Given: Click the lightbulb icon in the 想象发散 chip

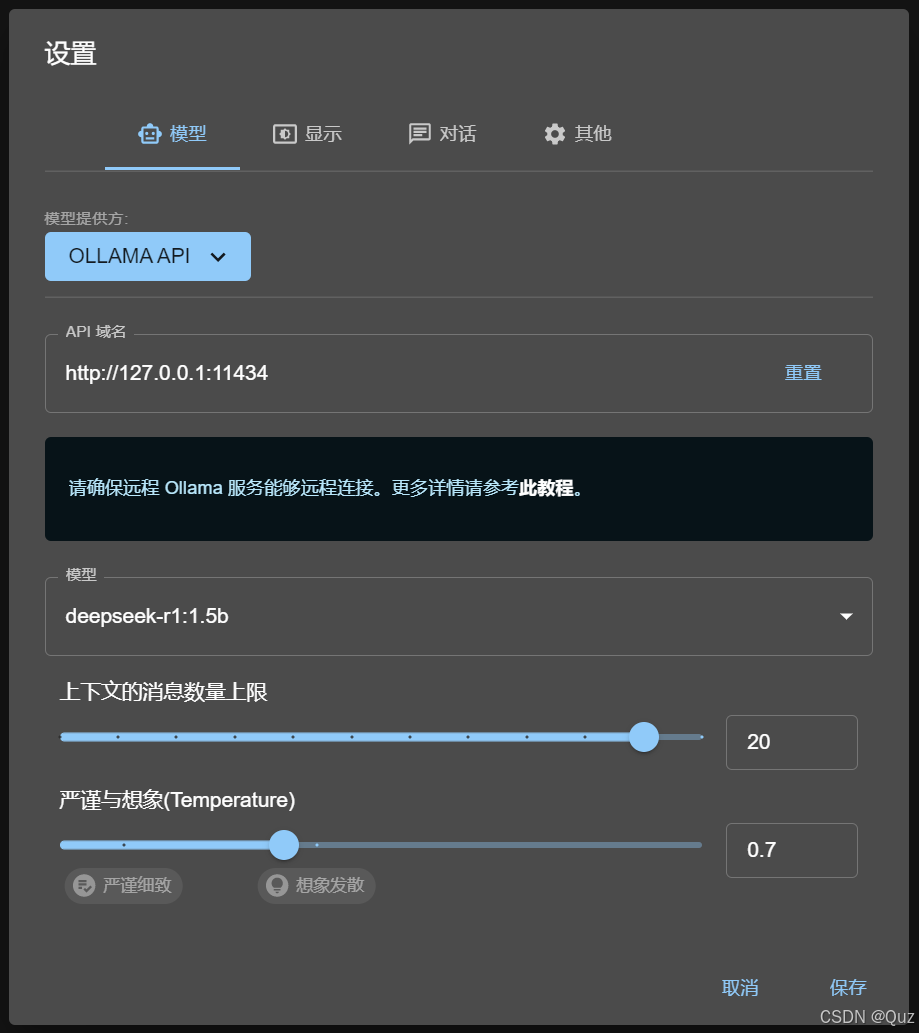Looking at the screenshot, I should (277, 885).
